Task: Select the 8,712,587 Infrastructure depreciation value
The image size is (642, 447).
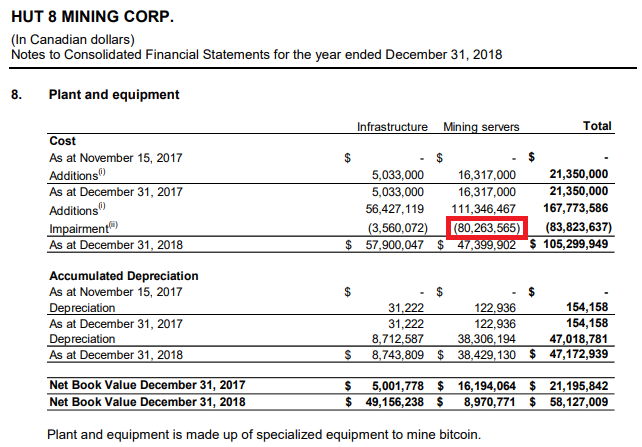Action: (398, 339)
